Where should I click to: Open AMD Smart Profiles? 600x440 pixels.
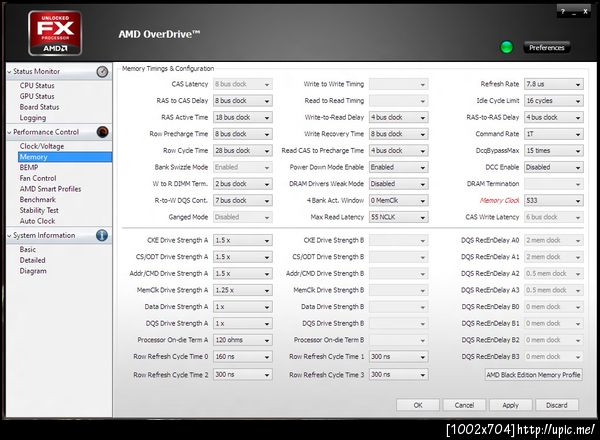tap(51, 189)
